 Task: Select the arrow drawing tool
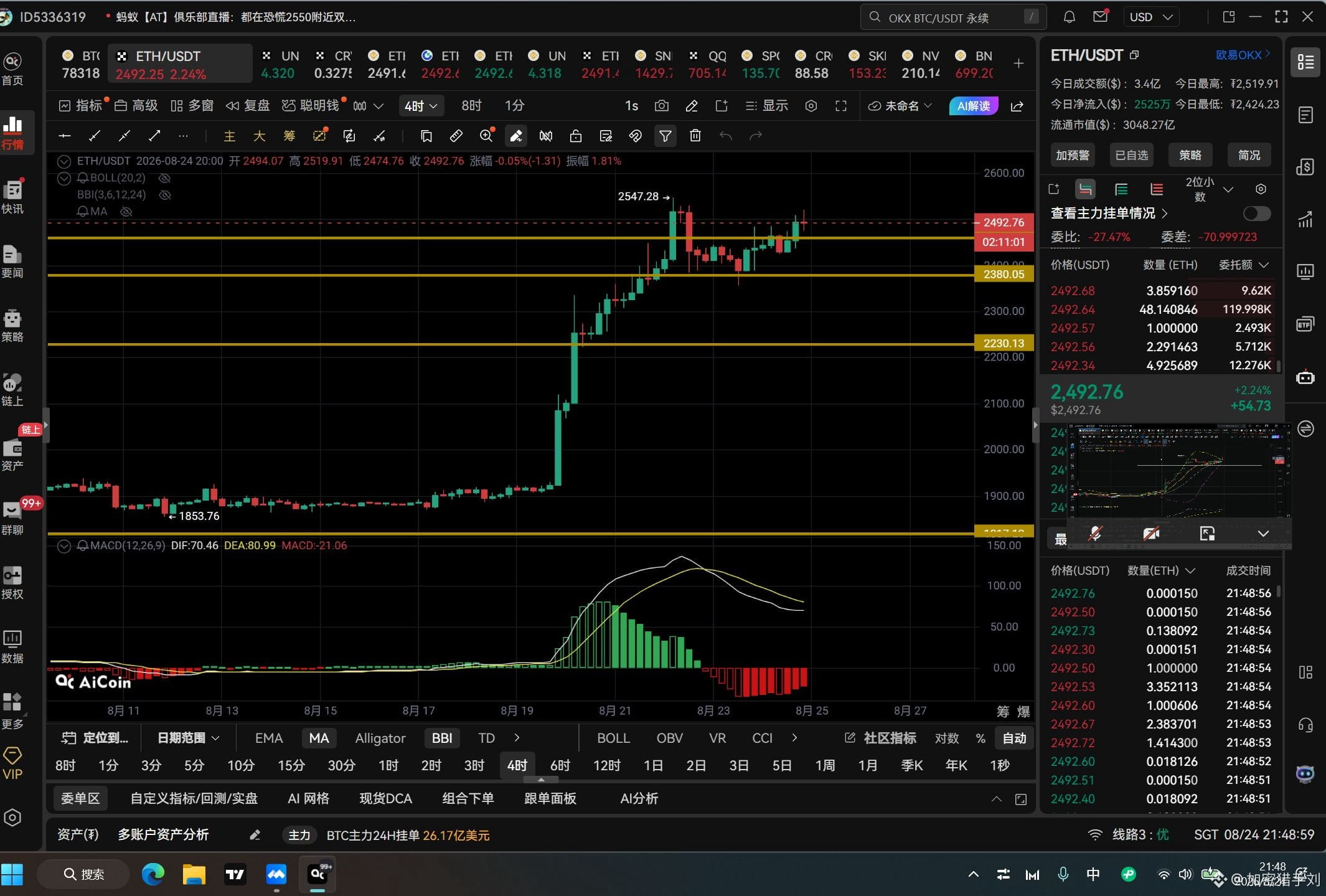154,136
